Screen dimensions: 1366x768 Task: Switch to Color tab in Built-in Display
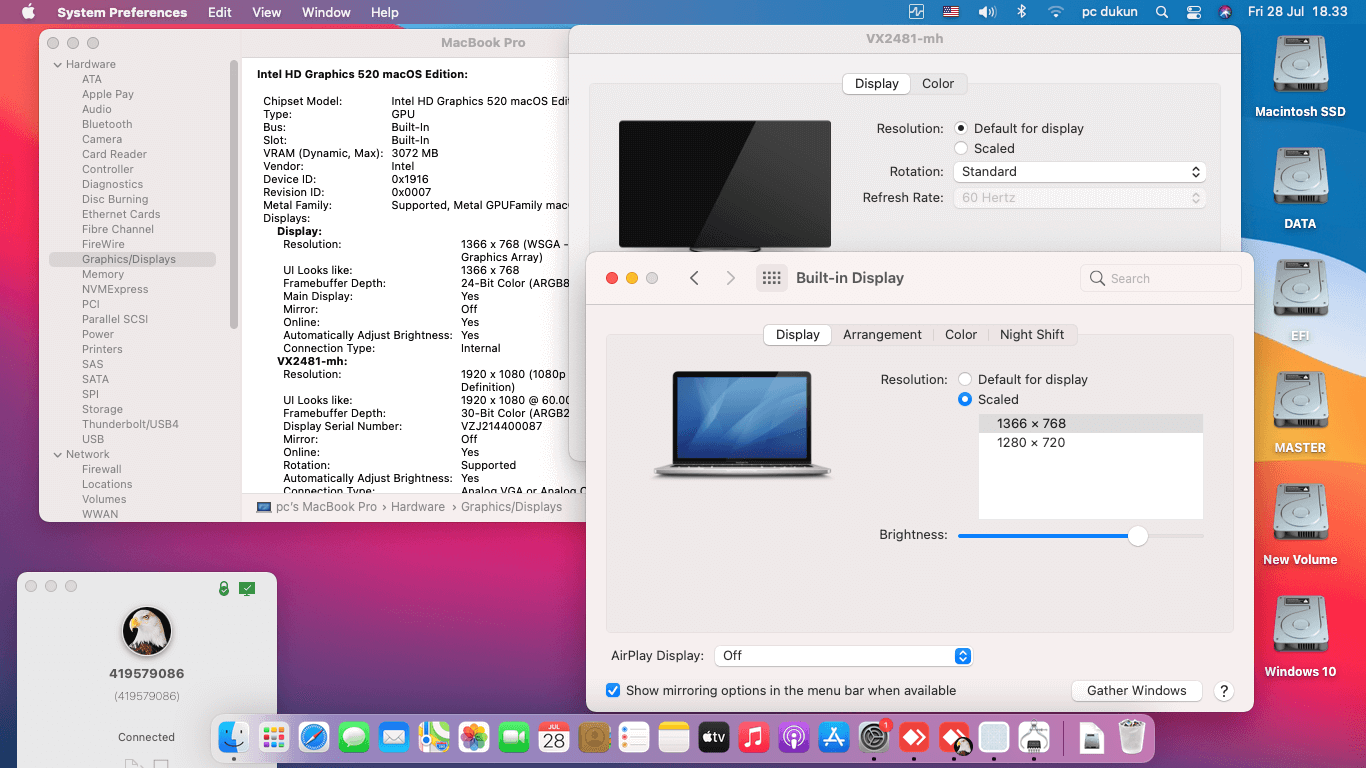click(x=961, y=335)
